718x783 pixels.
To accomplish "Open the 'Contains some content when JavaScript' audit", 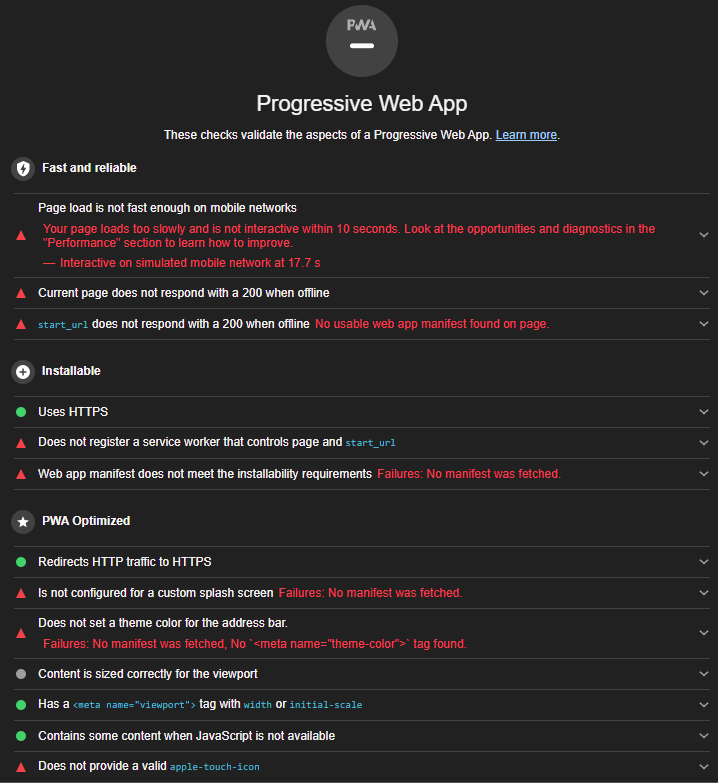I will coord(362,736).
